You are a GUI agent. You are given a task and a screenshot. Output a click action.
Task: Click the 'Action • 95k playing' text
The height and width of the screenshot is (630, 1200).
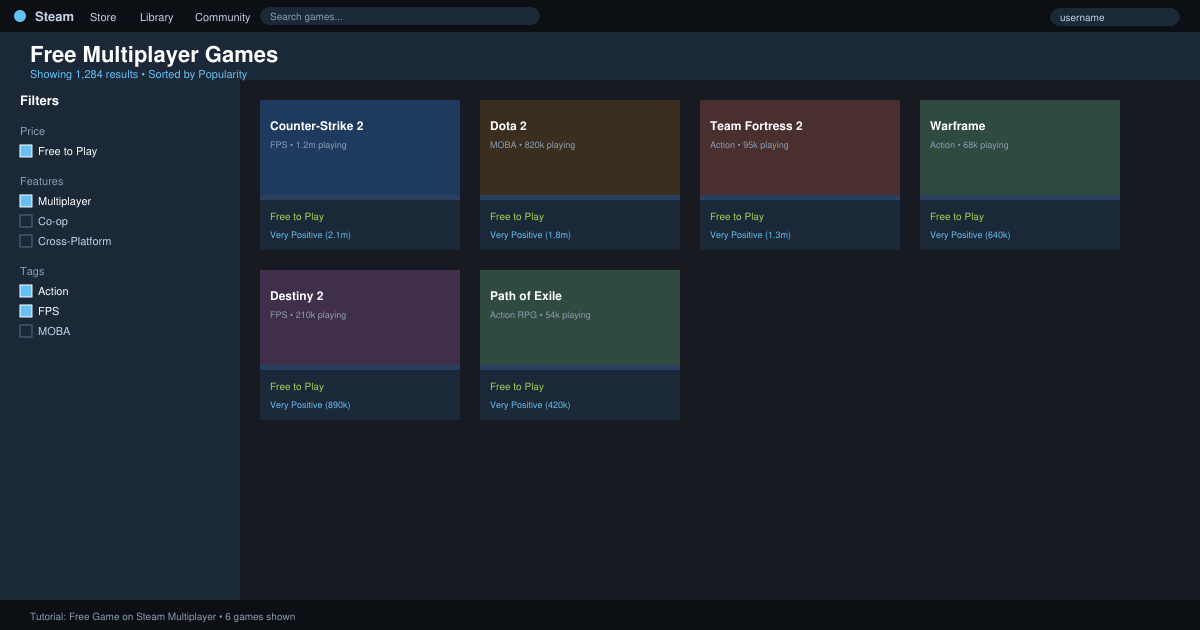[749, 145]
